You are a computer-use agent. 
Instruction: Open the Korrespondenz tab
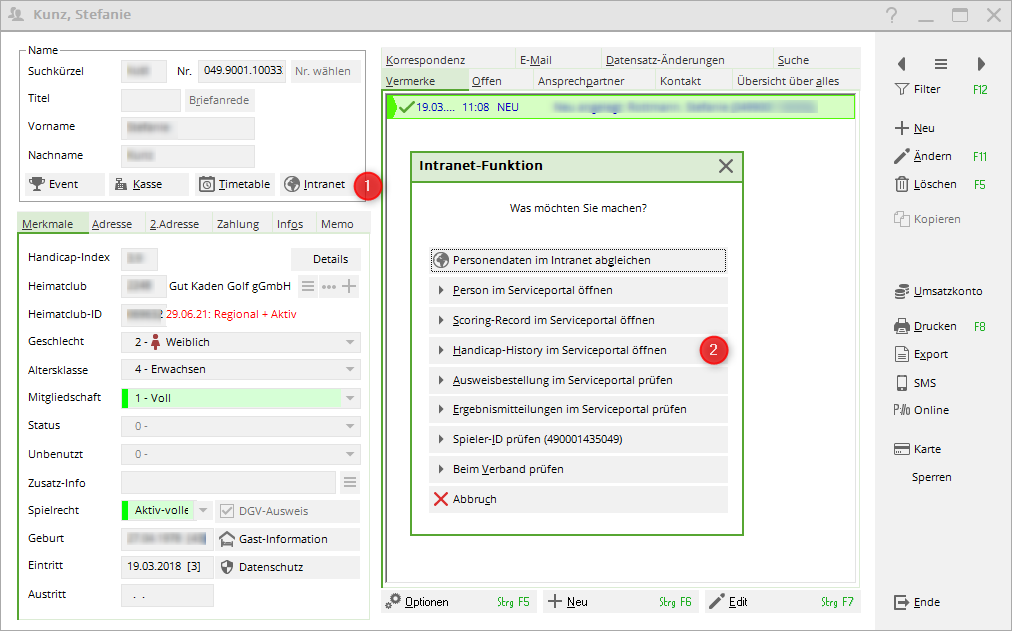(x=426, y=60)
